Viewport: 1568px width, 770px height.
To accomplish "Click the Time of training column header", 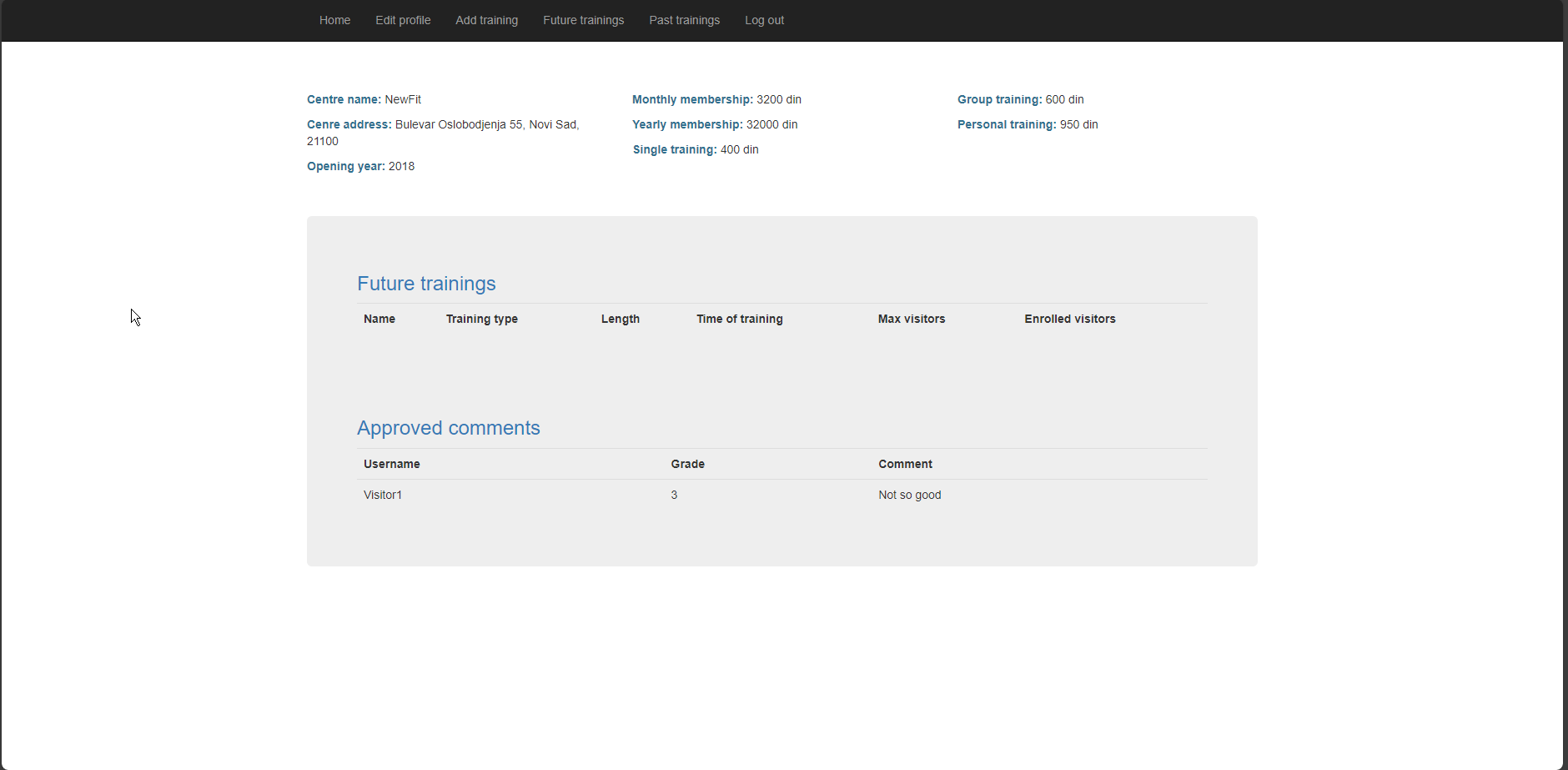I will [x=740, y=319].
